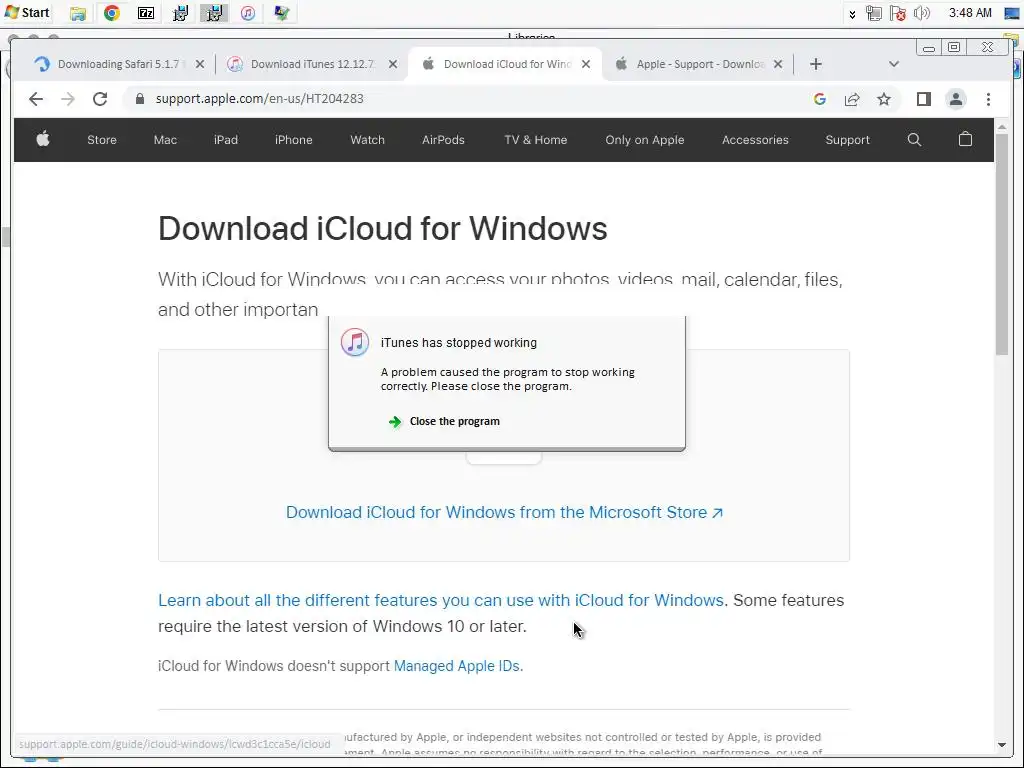Click the iTunes taskbar icon
The image size is (1024, 768).
click(248, 13)
